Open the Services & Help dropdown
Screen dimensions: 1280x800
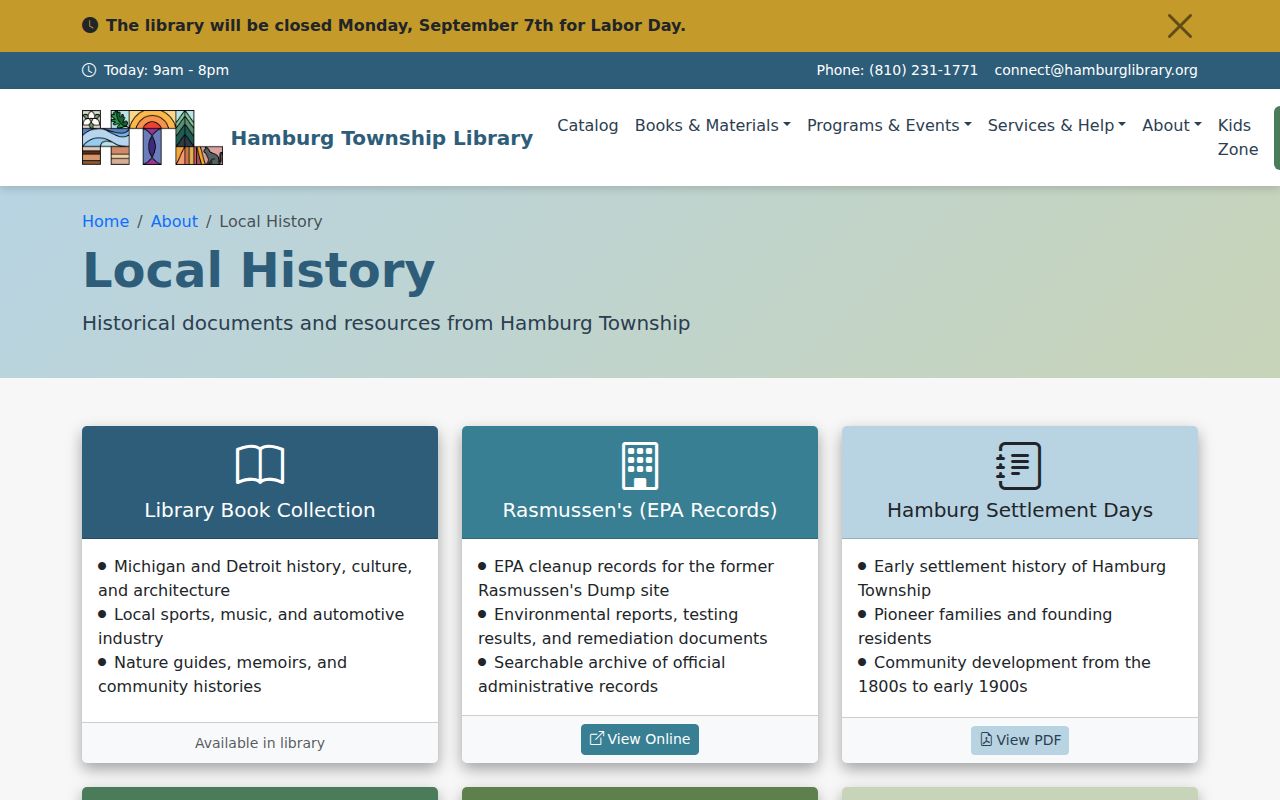[1057, 125]
